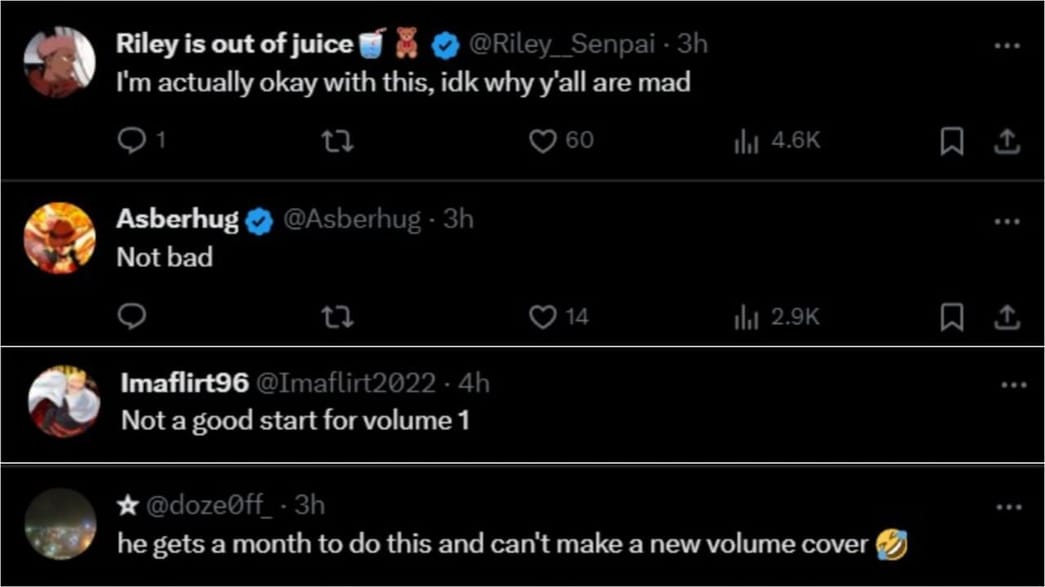Share Asberhug's "Not bad" tweet

point(1006,318)
